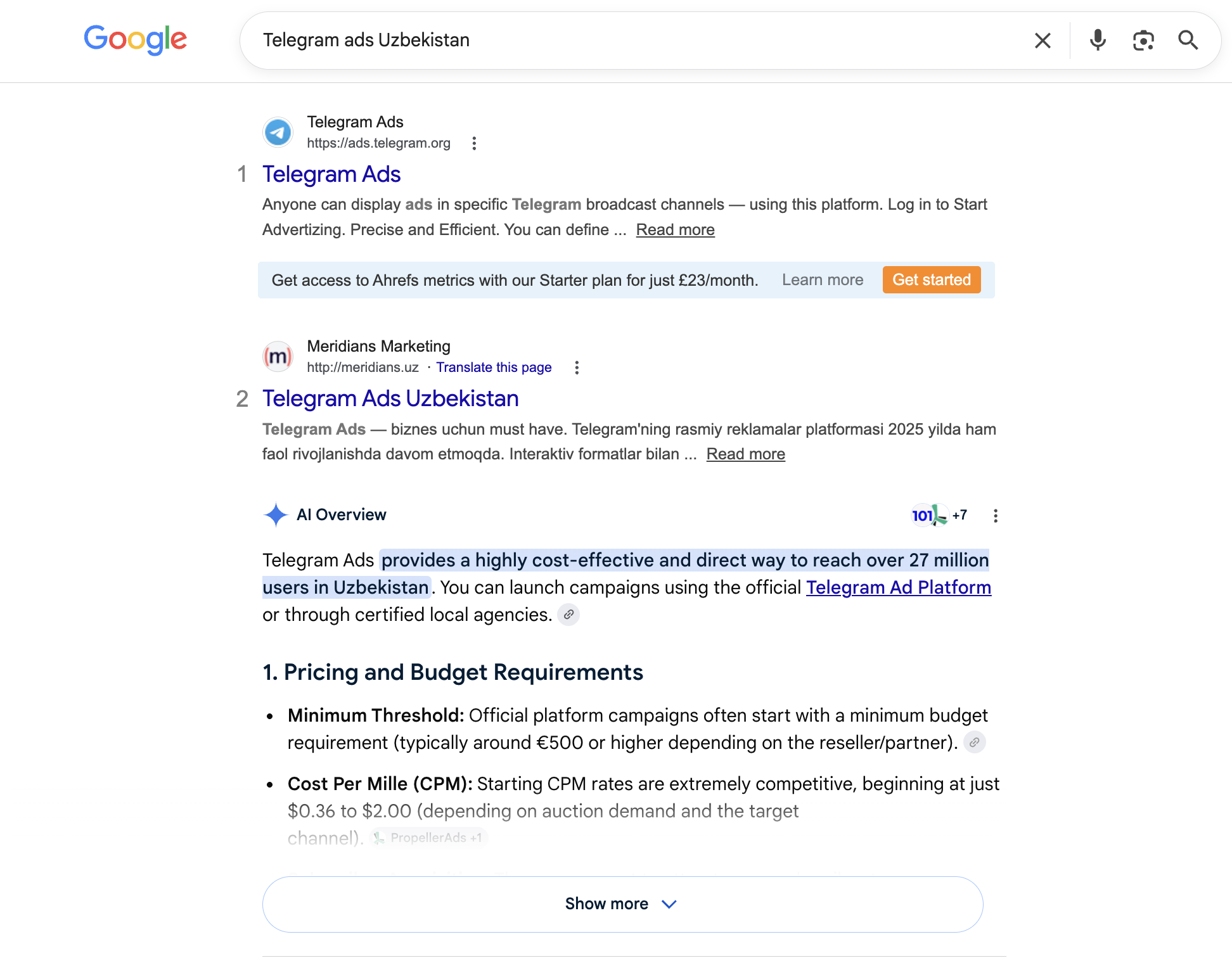Viewport: 1232px width, 977px height.
Task: Click highlighted text 'users in Uzbekistan'
Action: [345, 587]
